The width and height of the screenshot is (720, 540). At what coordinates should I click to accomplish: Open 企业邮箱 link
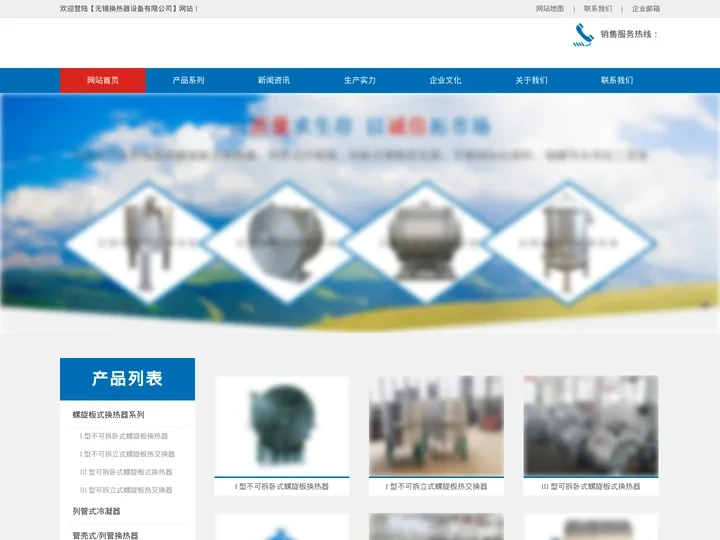point(646,9)
